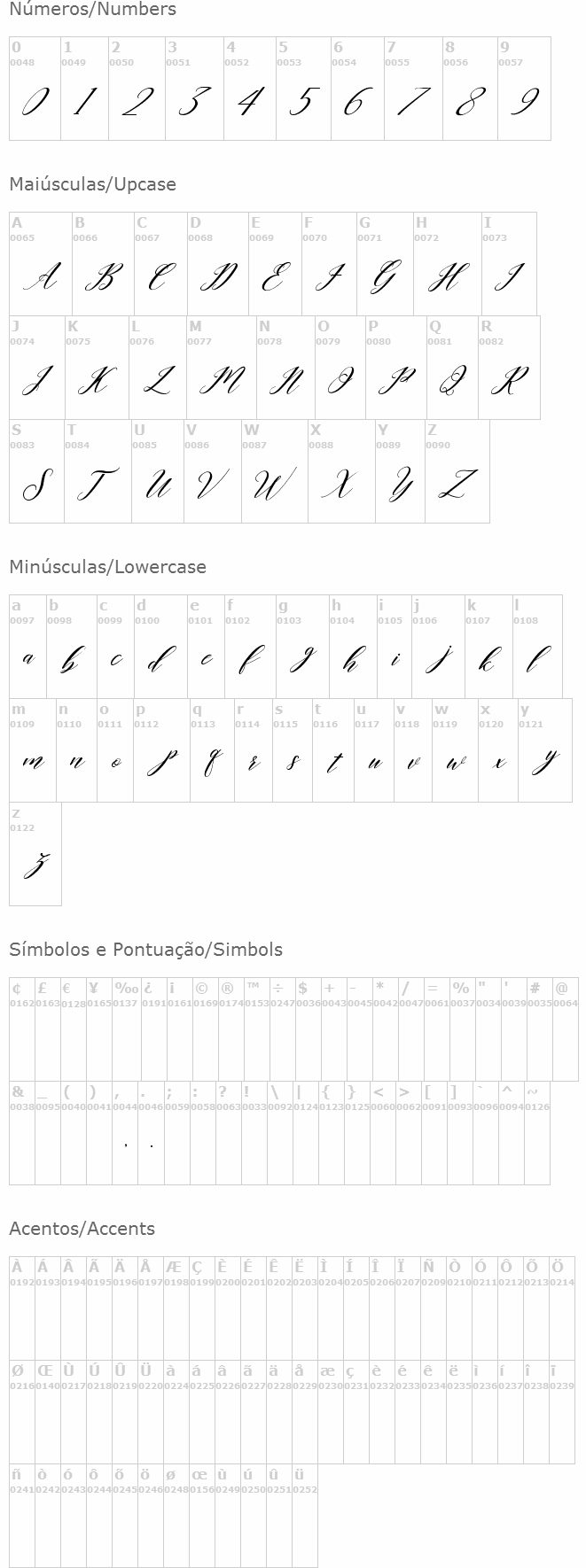Click the comma glyph cell

click(125, 1133)
